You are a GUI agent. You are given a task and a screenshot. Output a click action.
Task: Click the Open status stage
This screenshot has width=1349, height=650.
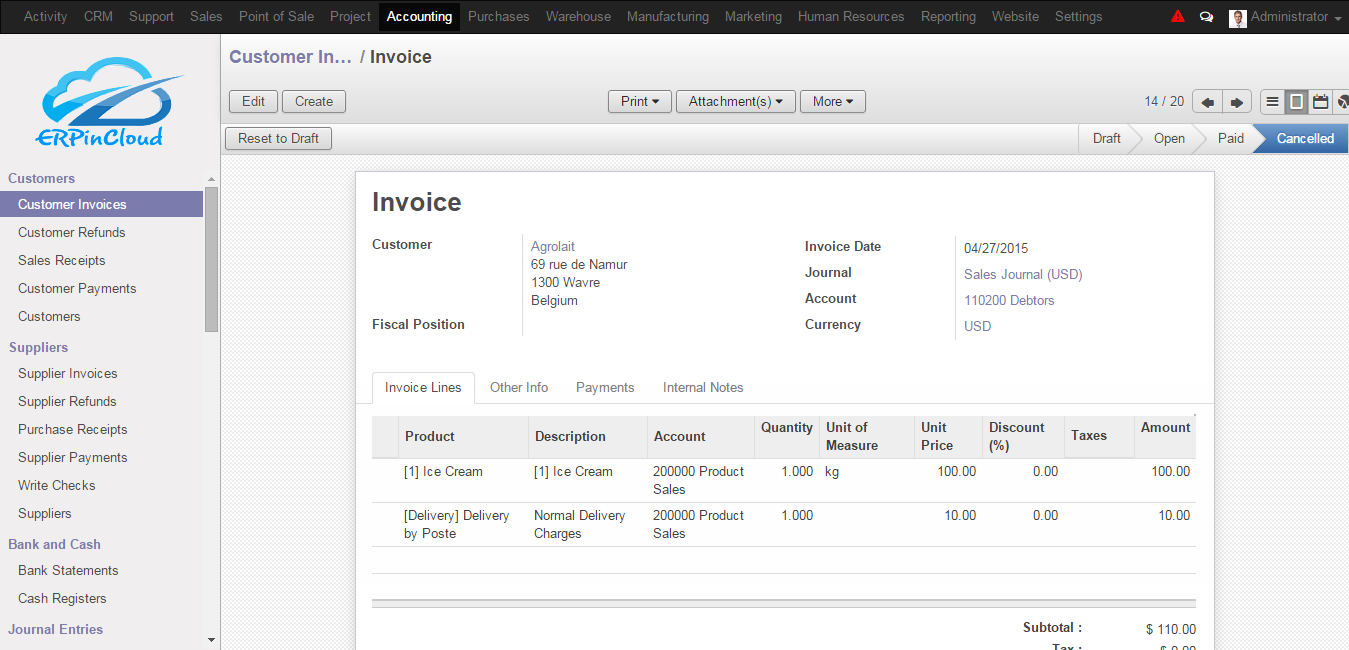(x=1169, y=139)
